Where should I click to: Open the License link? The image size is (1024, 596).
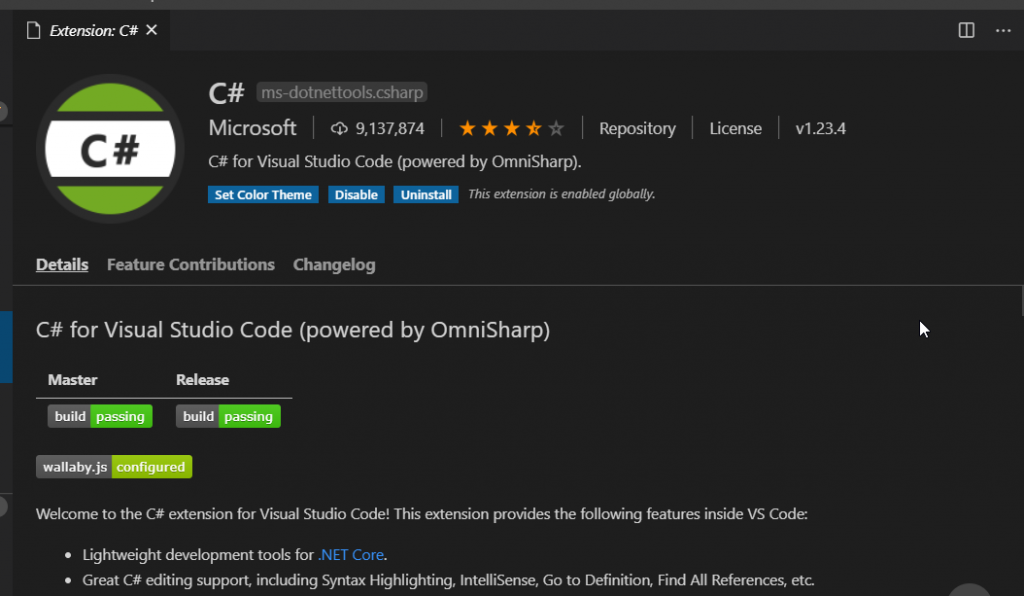point(735,129)
